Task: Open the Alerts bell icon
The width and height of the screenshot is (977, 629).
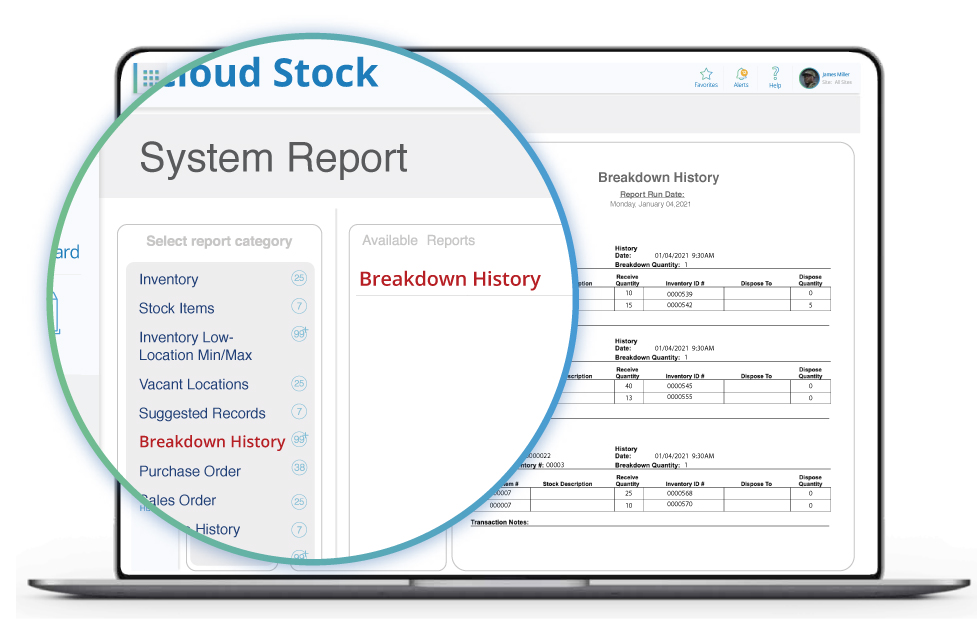Action: pyautogui.click(x=741, y=74)
